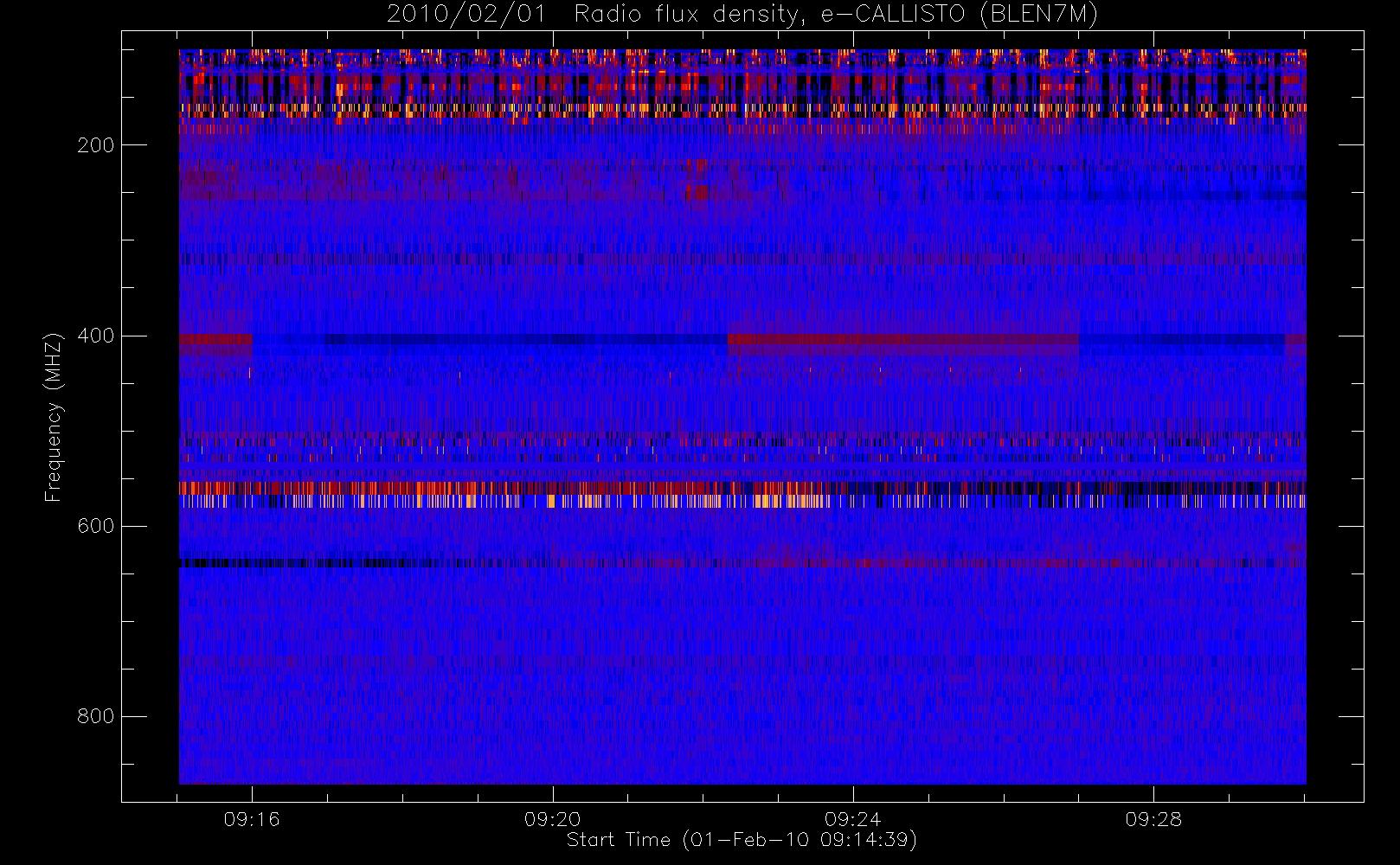1400x865 pixels.
Task: Click the 200 frequency tick label
Action: point(96,145)
